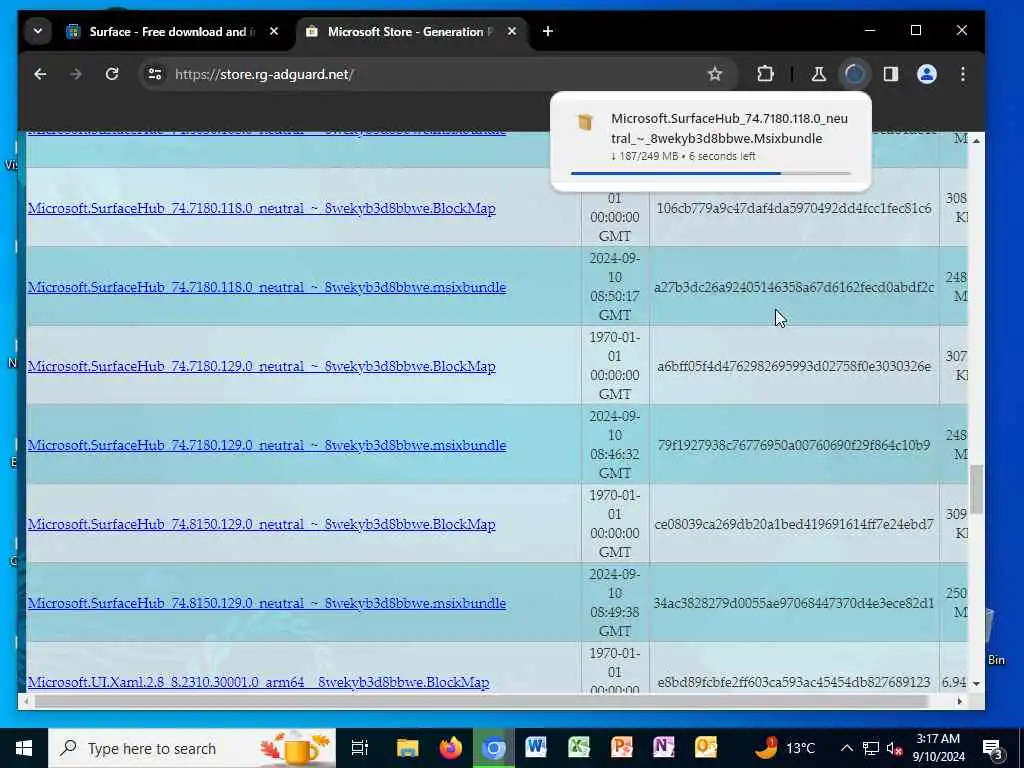This screenshot has width=1024, height=768.
Task: Open OneNote from the taskbar
Action: pyautogui.click(x=664, y=748)
